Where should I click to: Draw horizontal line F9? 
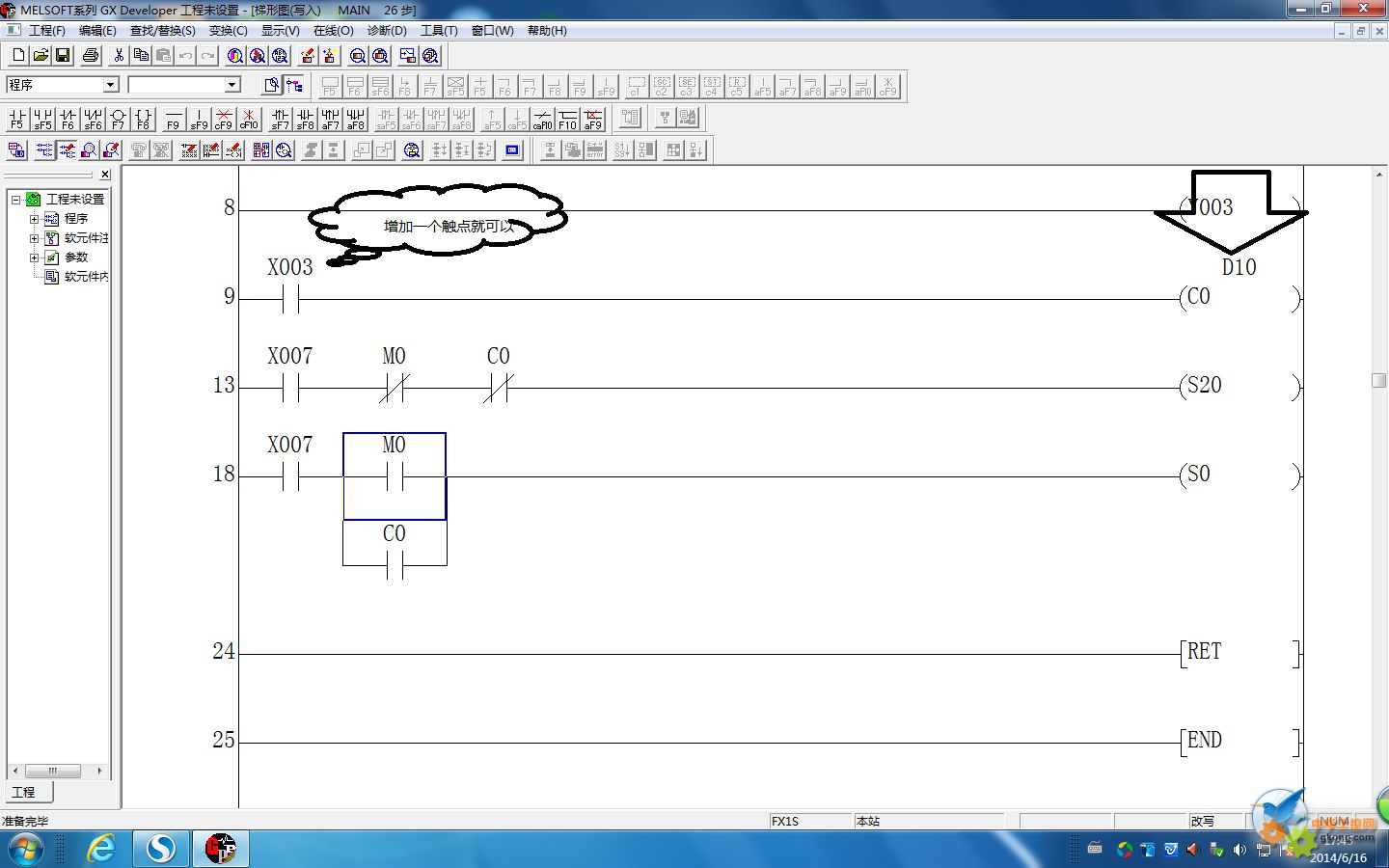click(174, 120)
